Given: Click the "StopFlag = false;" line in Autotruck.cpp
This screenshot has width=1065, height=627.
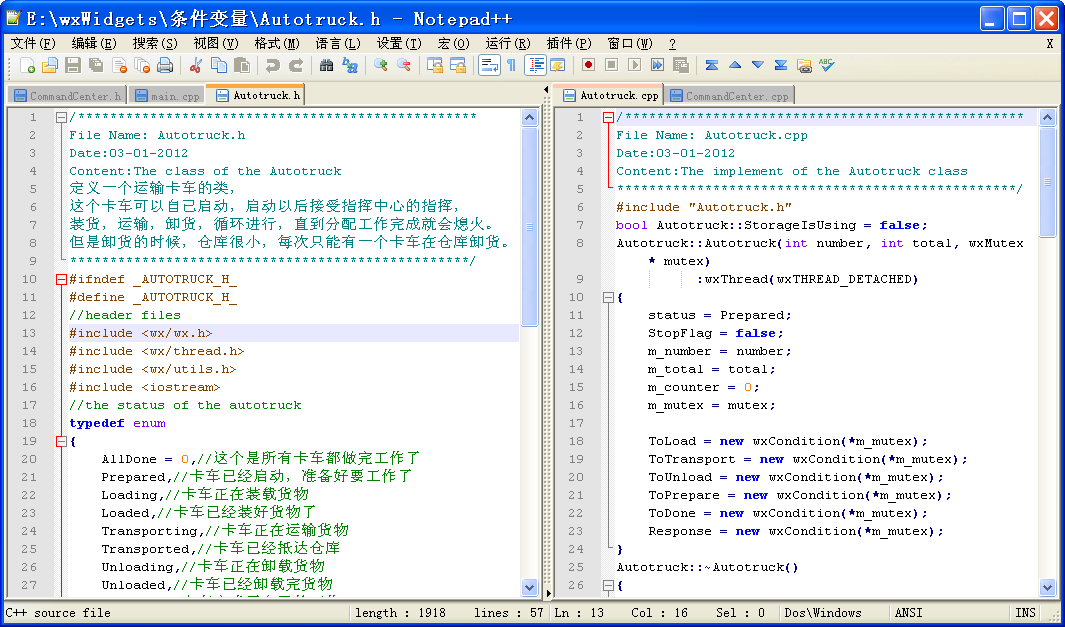Looking at the screenshot, I should click(716, 334).
